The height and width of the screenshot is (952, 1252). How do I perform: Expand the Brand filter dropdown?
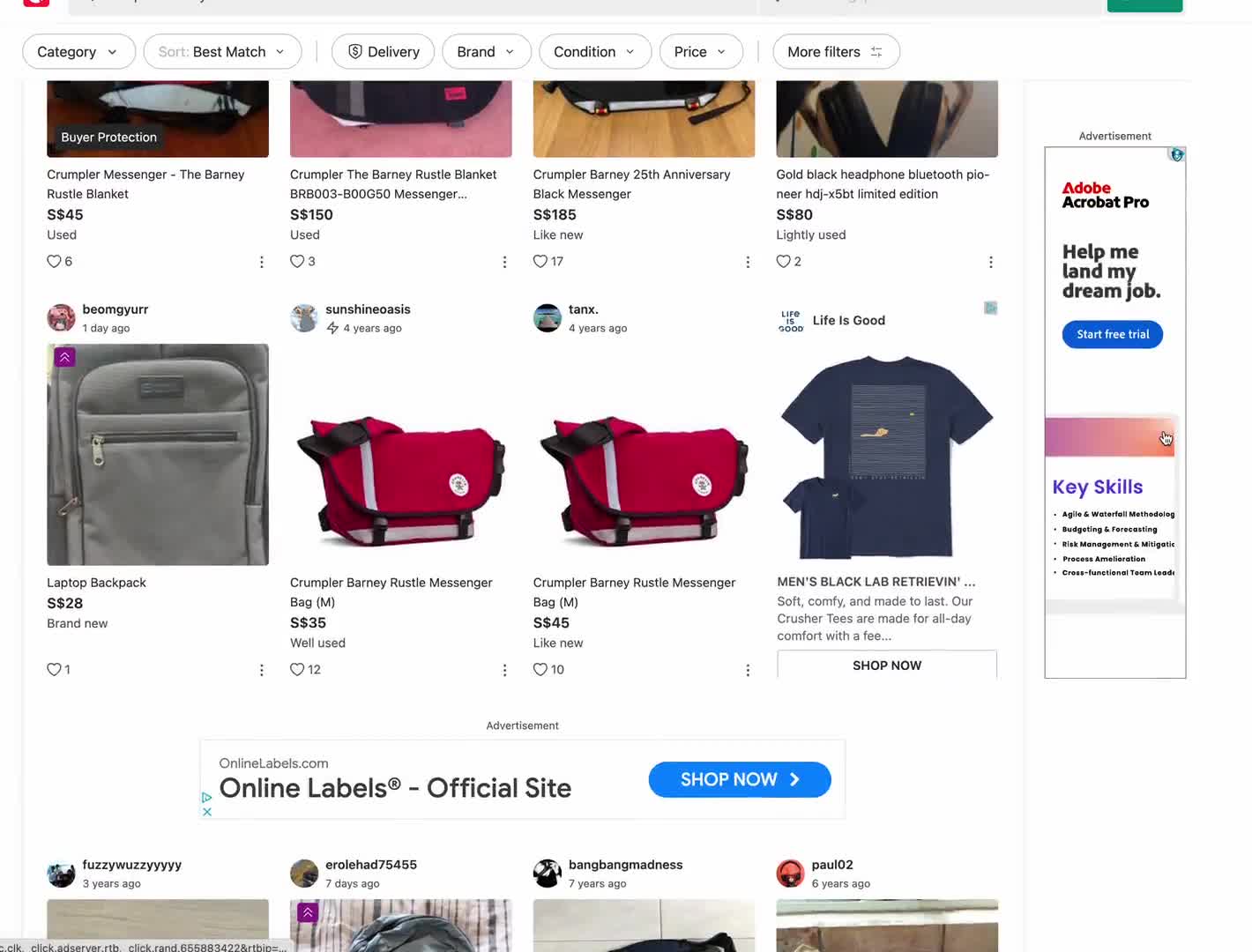coord(486,52)
